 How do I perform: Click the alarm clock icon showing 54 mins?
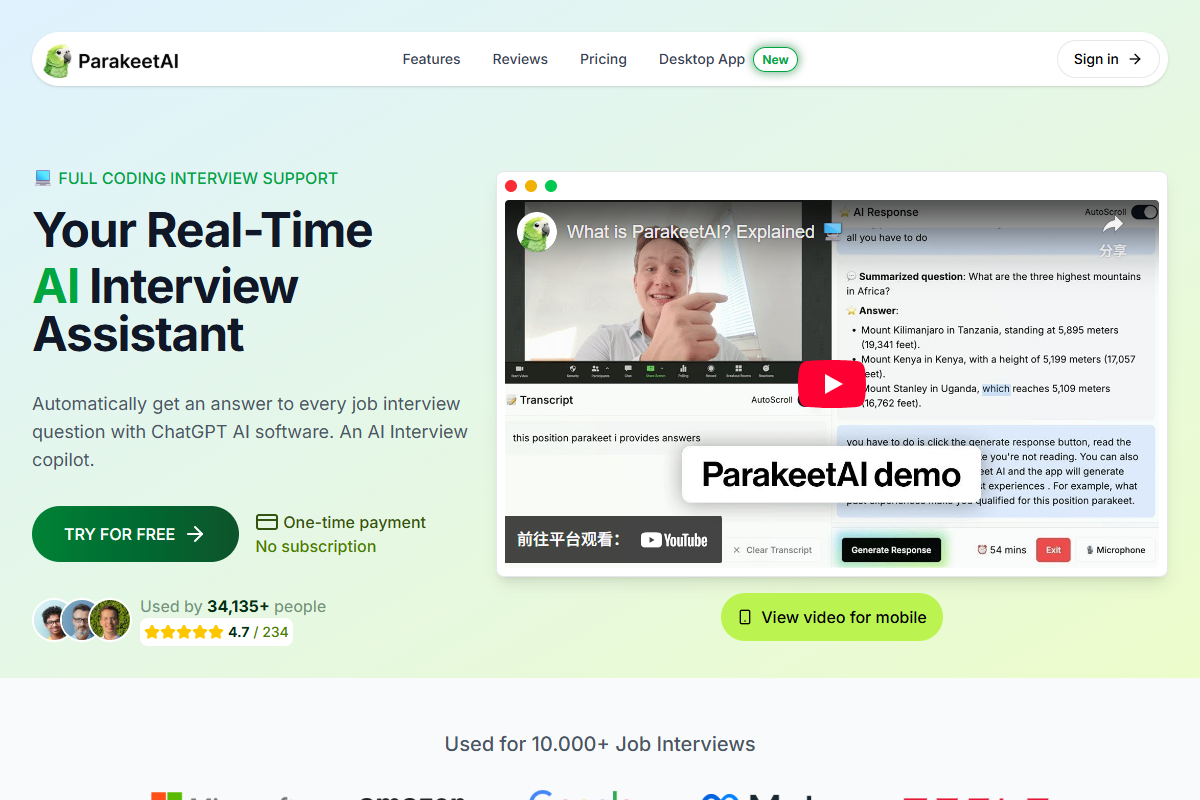pyautogui.click(x=981, y=549)
